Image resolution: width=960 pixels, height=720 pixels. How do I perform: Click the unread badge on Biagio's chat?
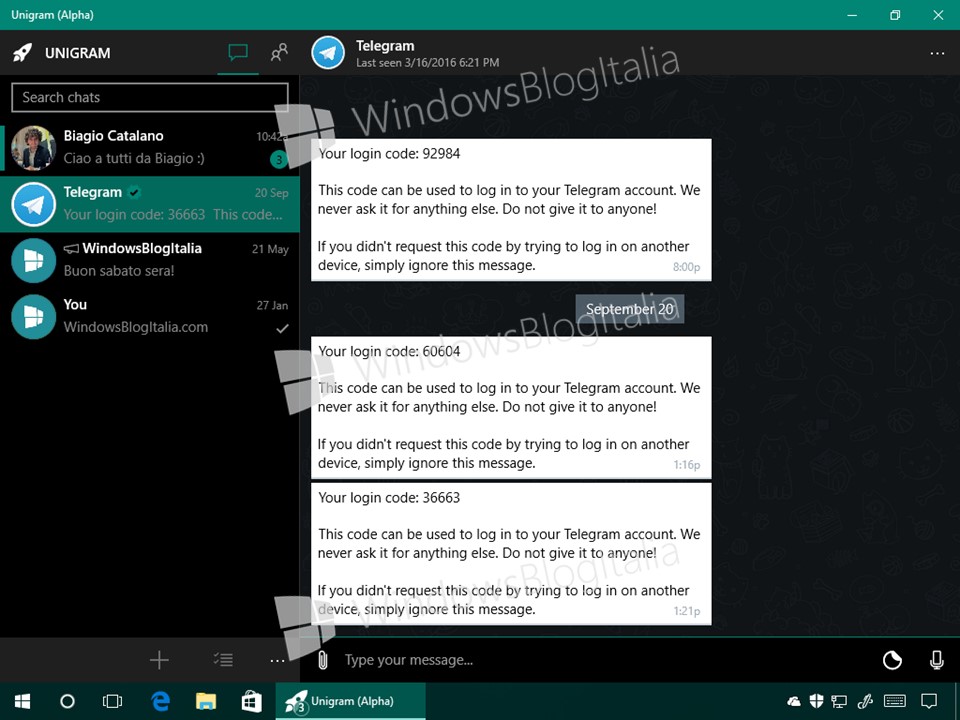279,160
